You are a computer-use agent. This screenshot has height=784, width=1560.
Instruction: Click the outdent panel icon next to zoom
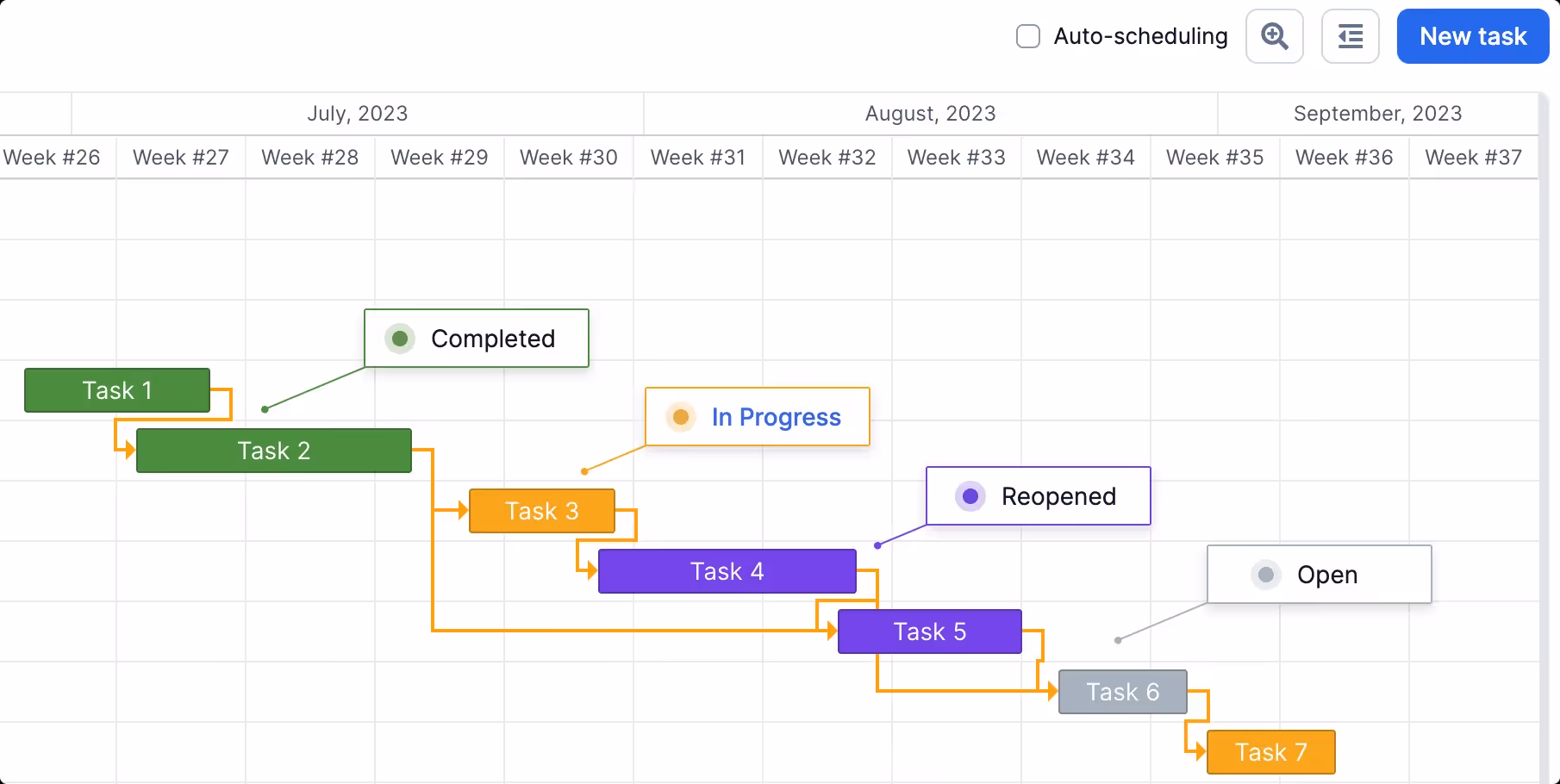click(1351, 36)
